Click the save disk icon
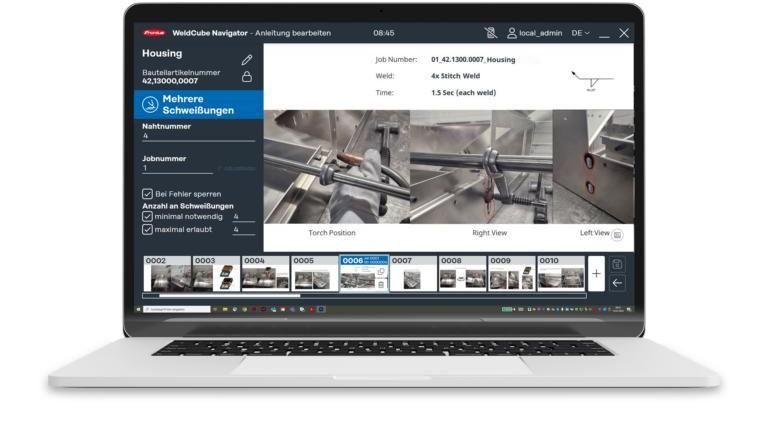Viewport: 768px width, 432px height. 617,264
